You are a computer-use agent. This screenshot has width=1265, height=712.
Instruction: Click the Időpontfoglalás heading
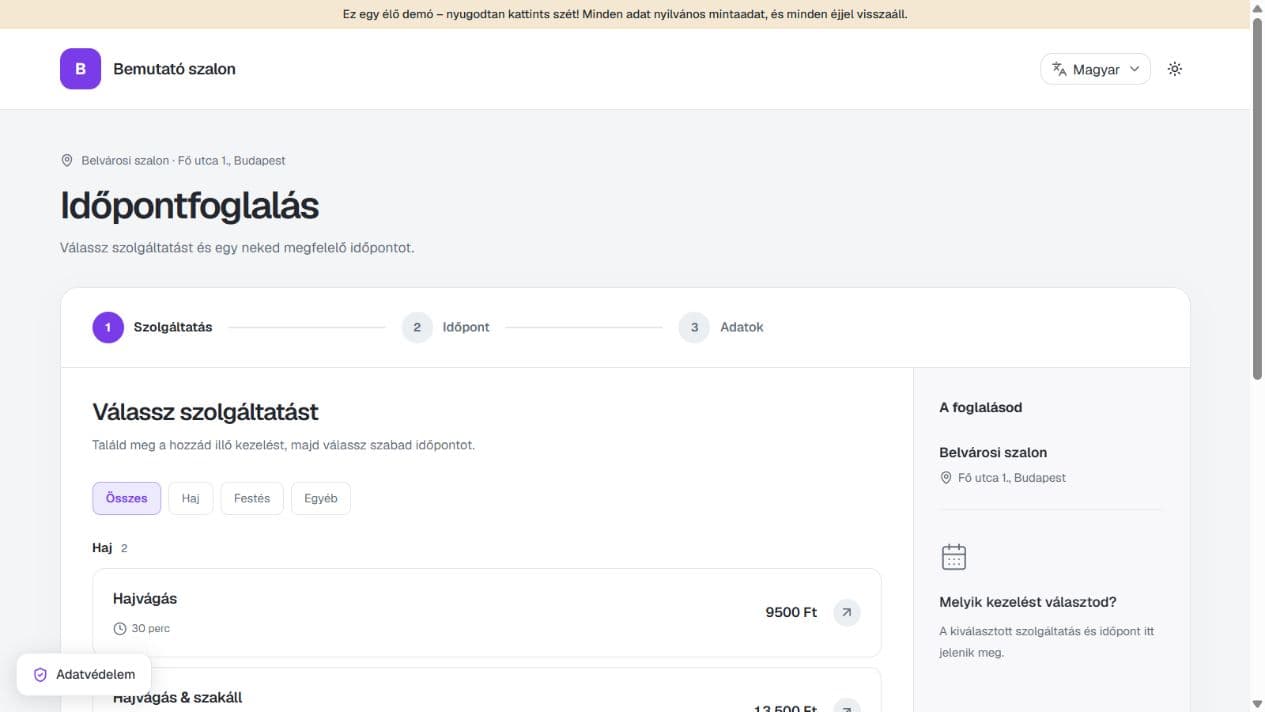189,206
